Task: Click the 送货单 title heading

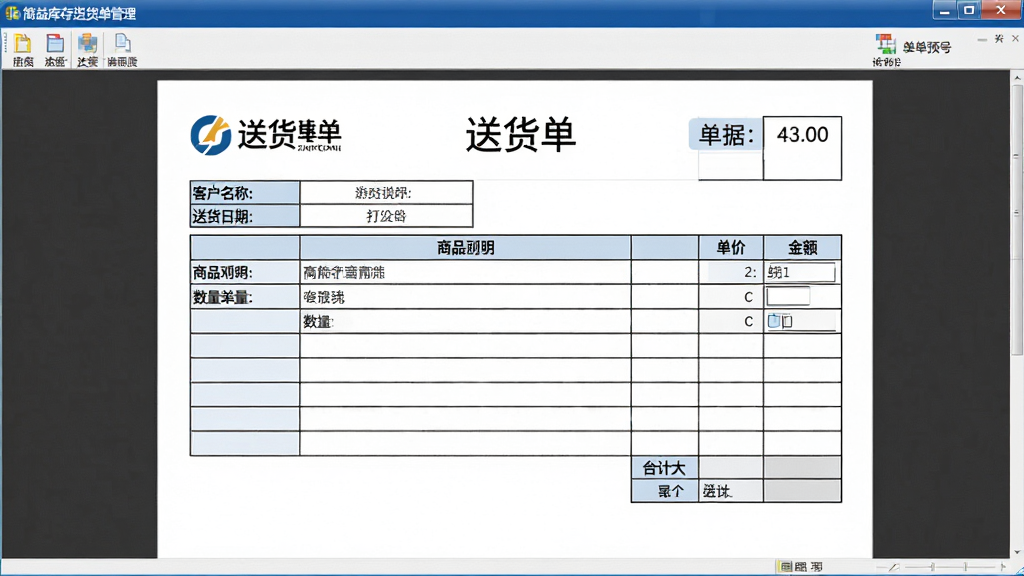Action: pos(520,135)
